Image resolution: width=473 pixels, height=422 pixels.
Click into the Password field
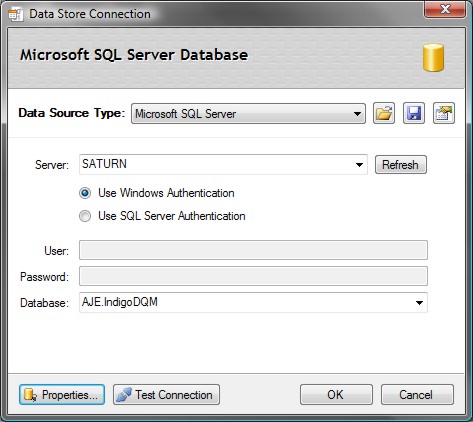click(253, 276)
